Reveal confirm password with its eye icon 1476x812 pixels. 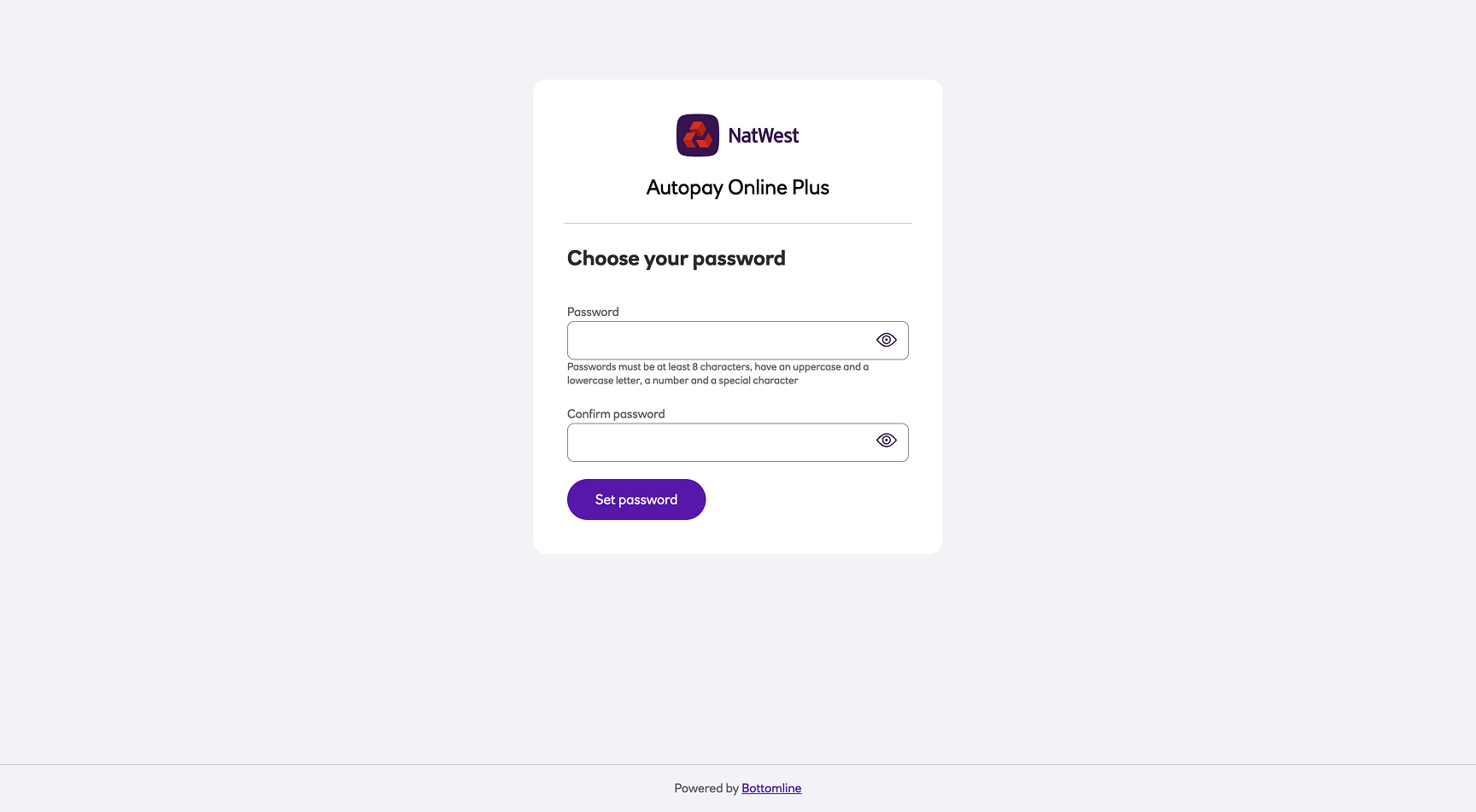pyautogui.click(x=887, y=441)
